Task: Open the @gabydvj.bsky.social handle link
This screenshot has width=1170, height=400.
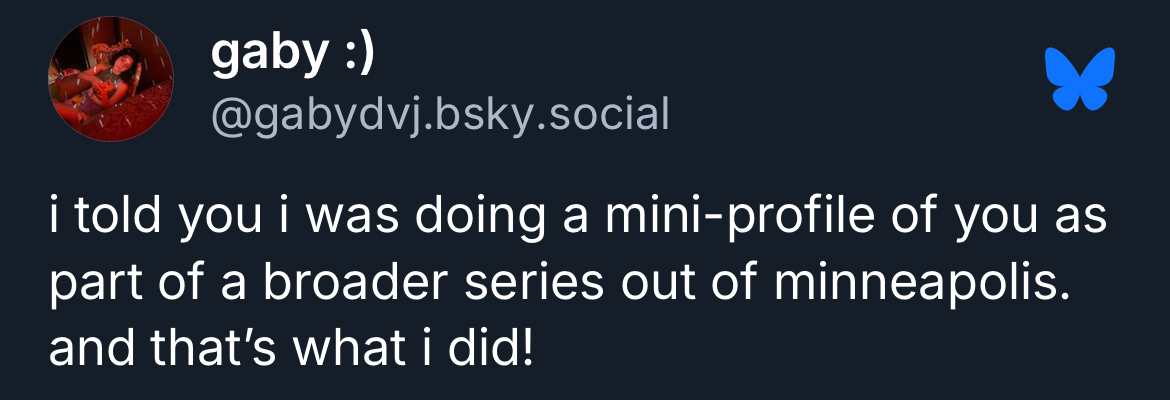Action: [439, 116]
